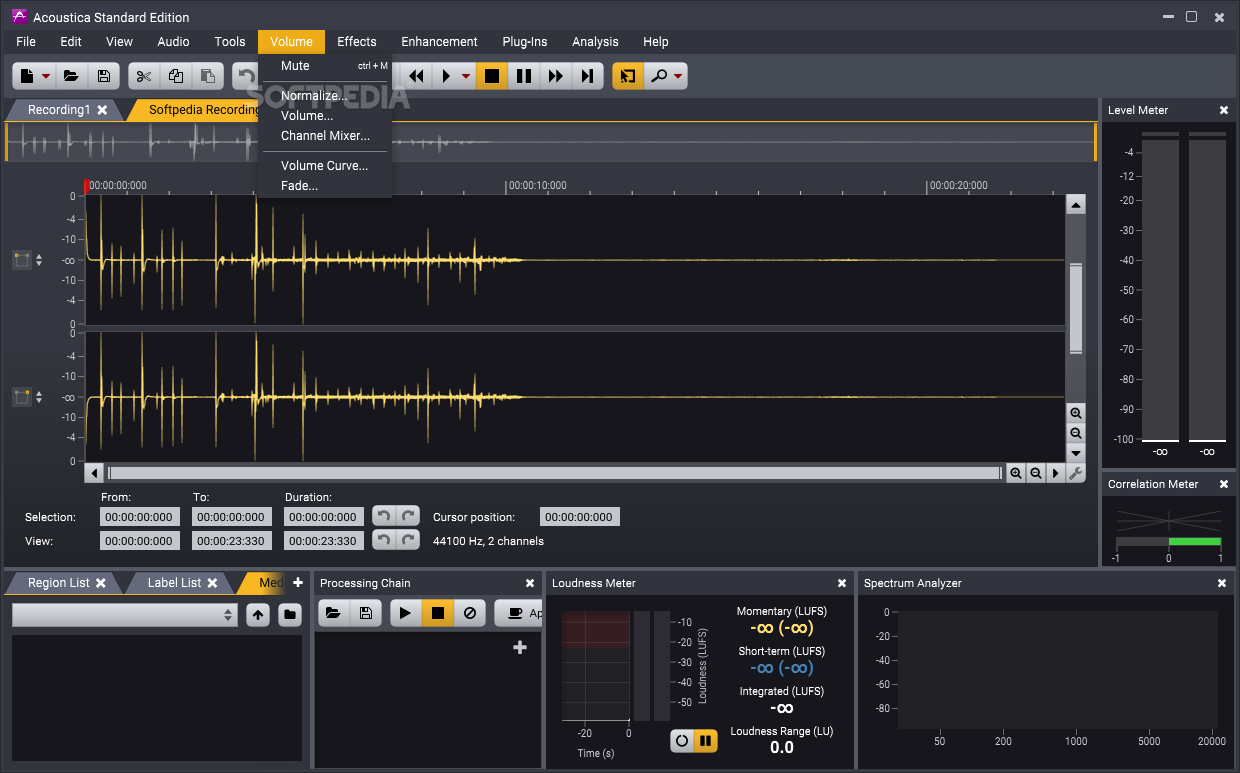
Task: Click the Selection Duration time field
Action: click(324, 517)
